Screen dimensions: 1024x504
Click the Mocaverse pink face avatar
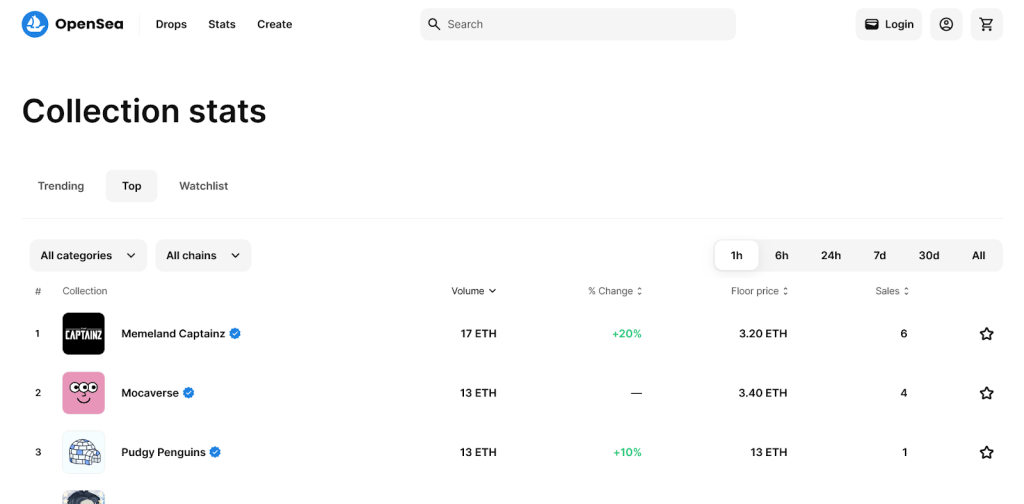coord(83,393)
